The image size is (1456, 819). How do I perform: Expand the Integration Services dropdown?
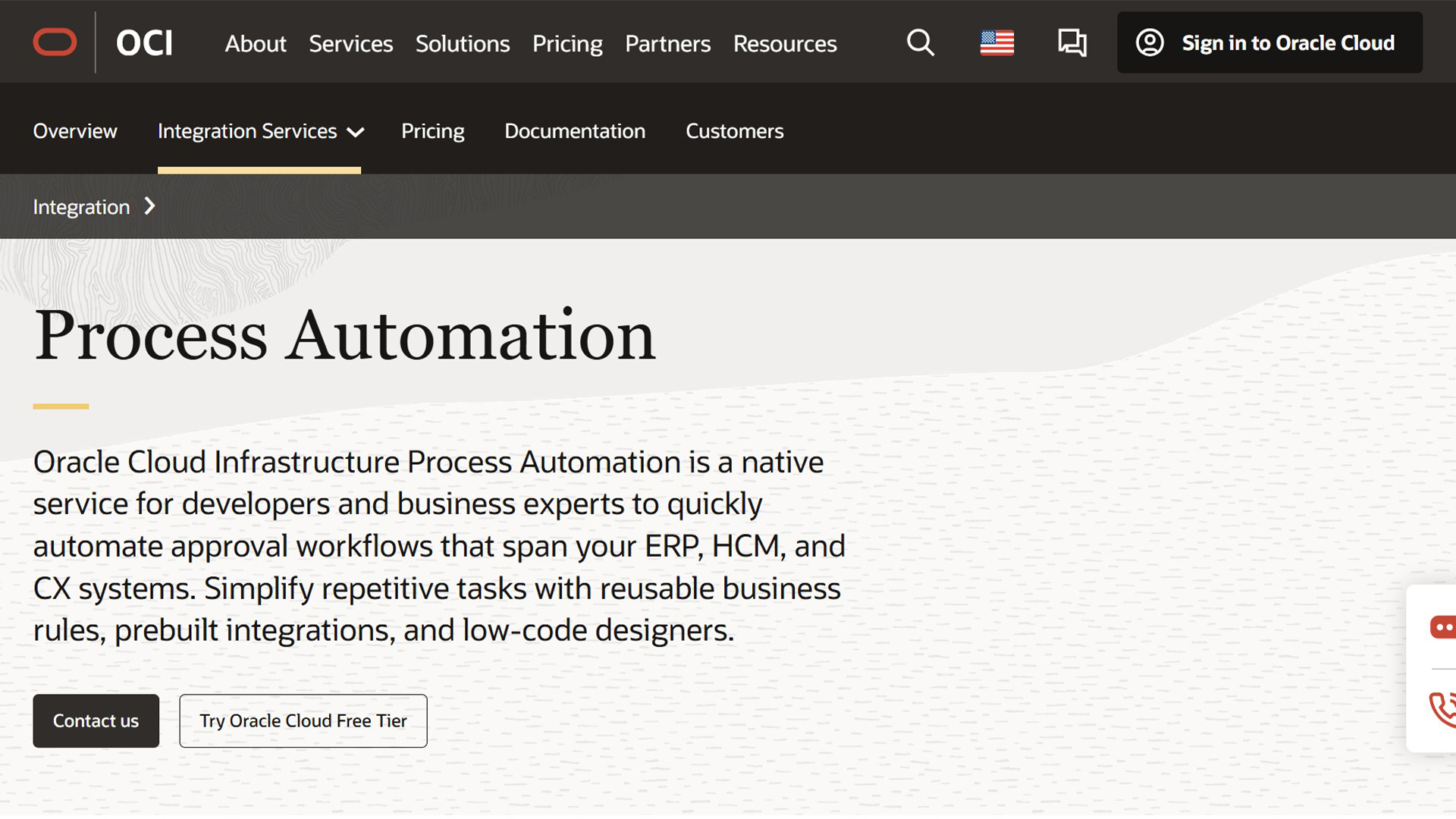click(x=259, y=131)
